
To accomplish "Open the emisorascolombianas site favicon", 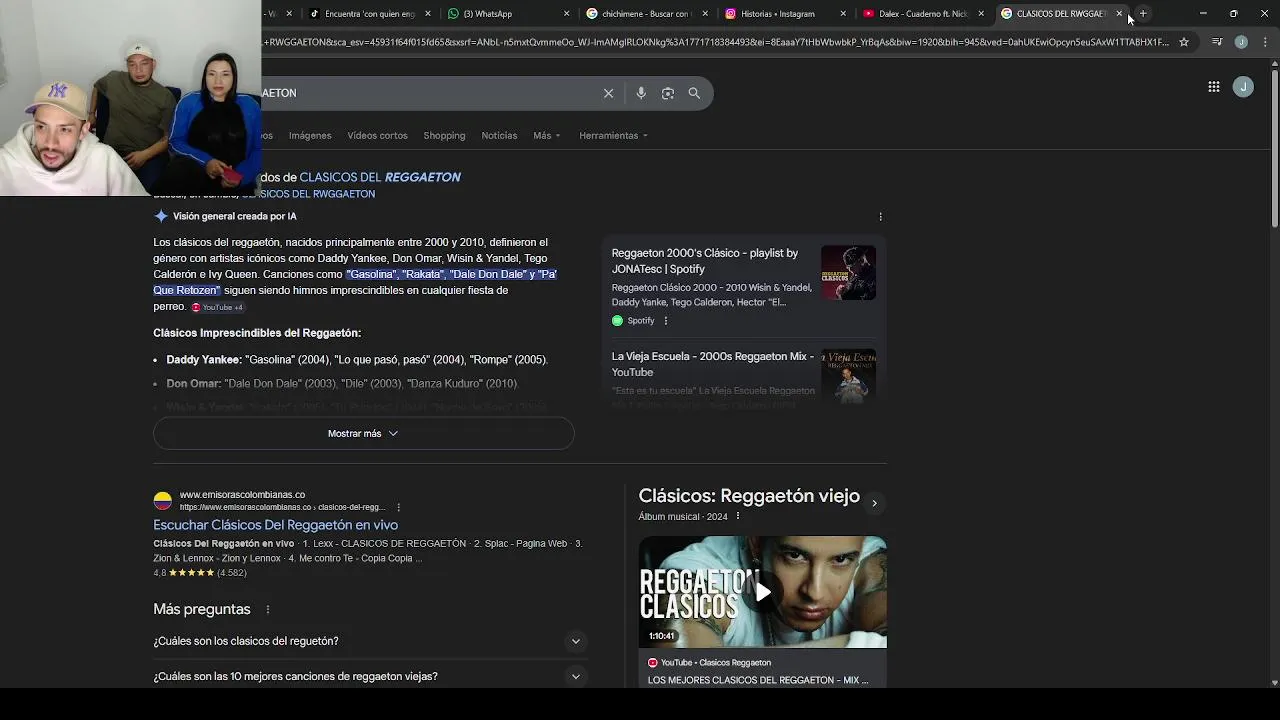I will point(162,501).
